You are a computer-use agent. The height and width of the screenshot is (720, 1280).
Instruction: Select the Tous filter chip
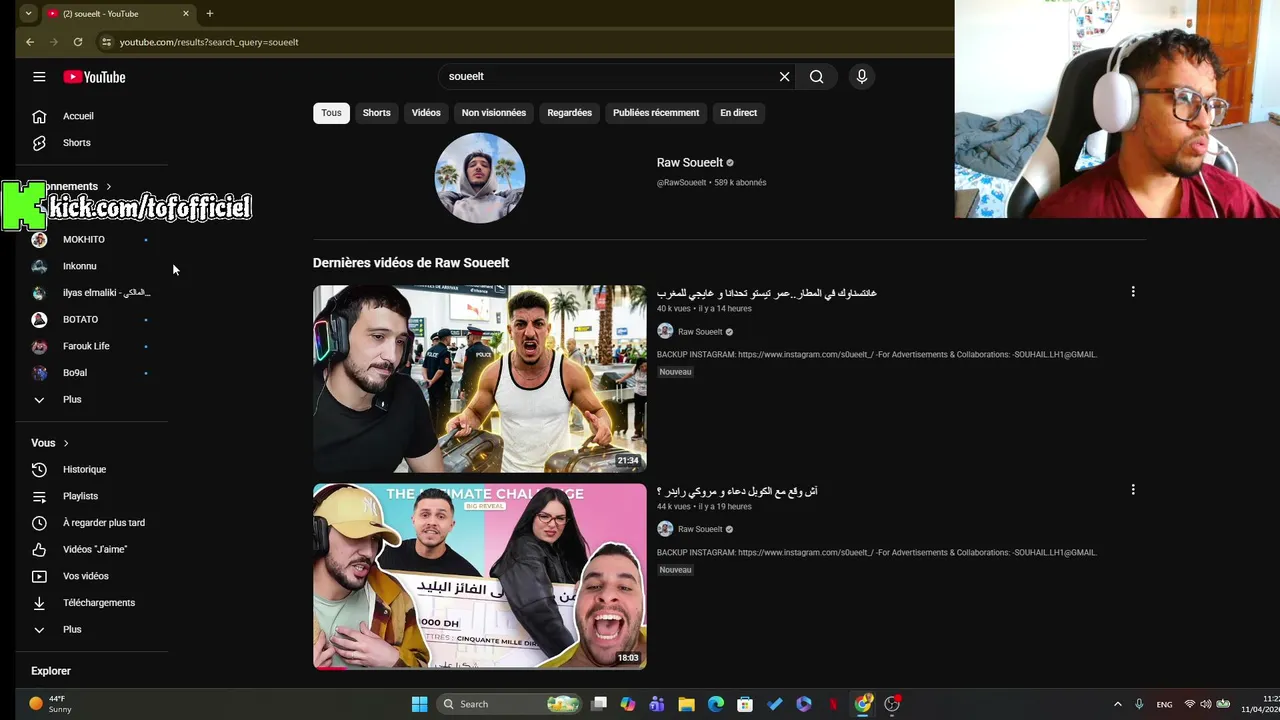[331, 113]
